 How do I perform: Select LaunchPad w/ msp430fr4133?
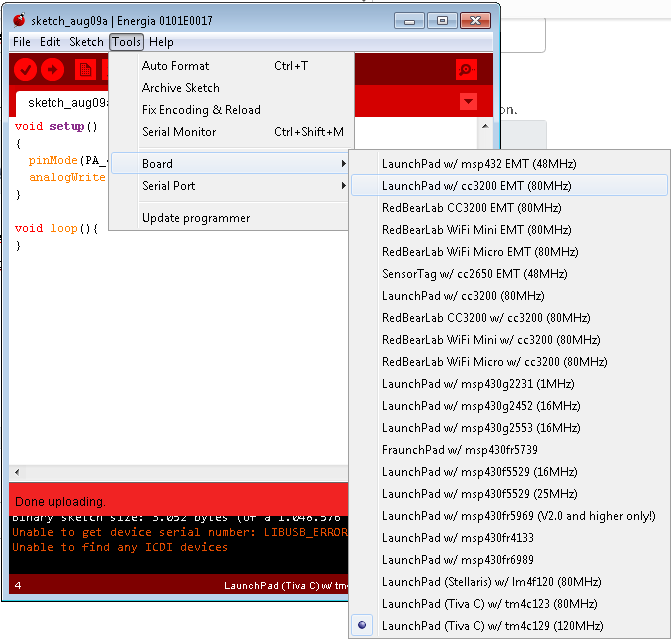(x=509, y=538)
